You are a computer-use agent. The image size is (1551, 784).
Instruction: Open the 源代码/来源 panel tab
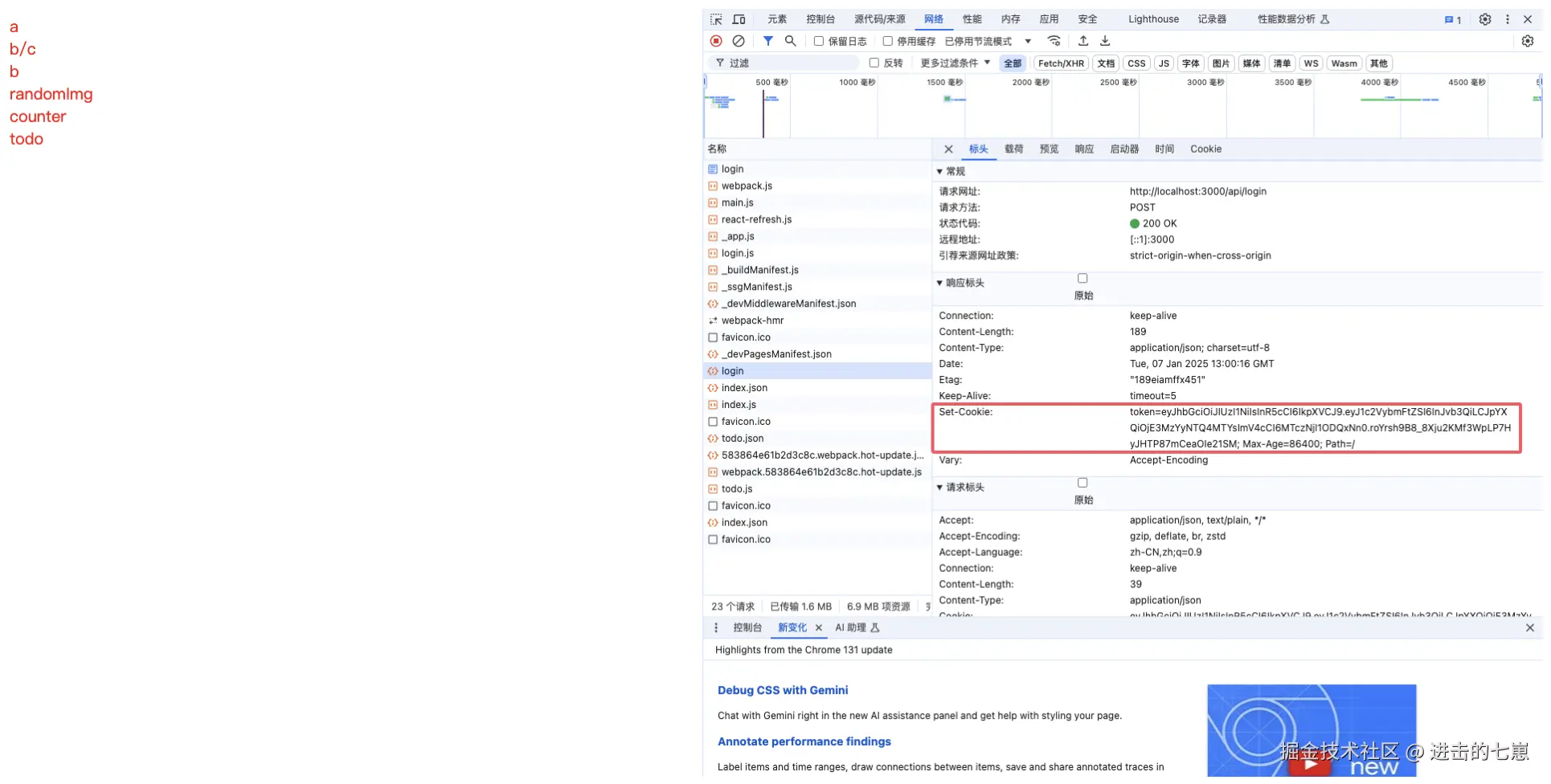pos(880,19)
